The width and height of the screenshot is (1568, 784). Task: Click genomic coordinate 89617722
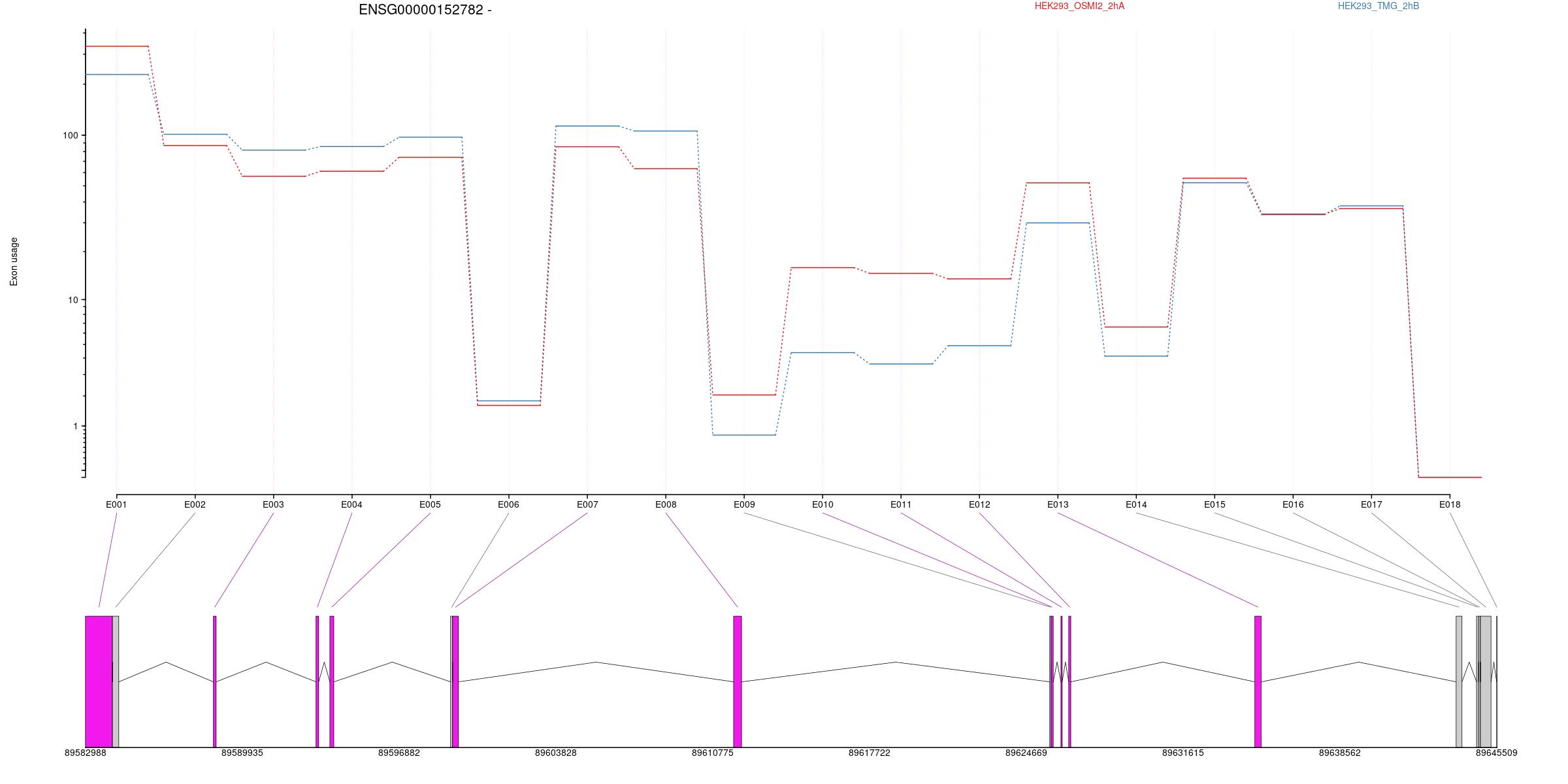click(x=870, y=753)
